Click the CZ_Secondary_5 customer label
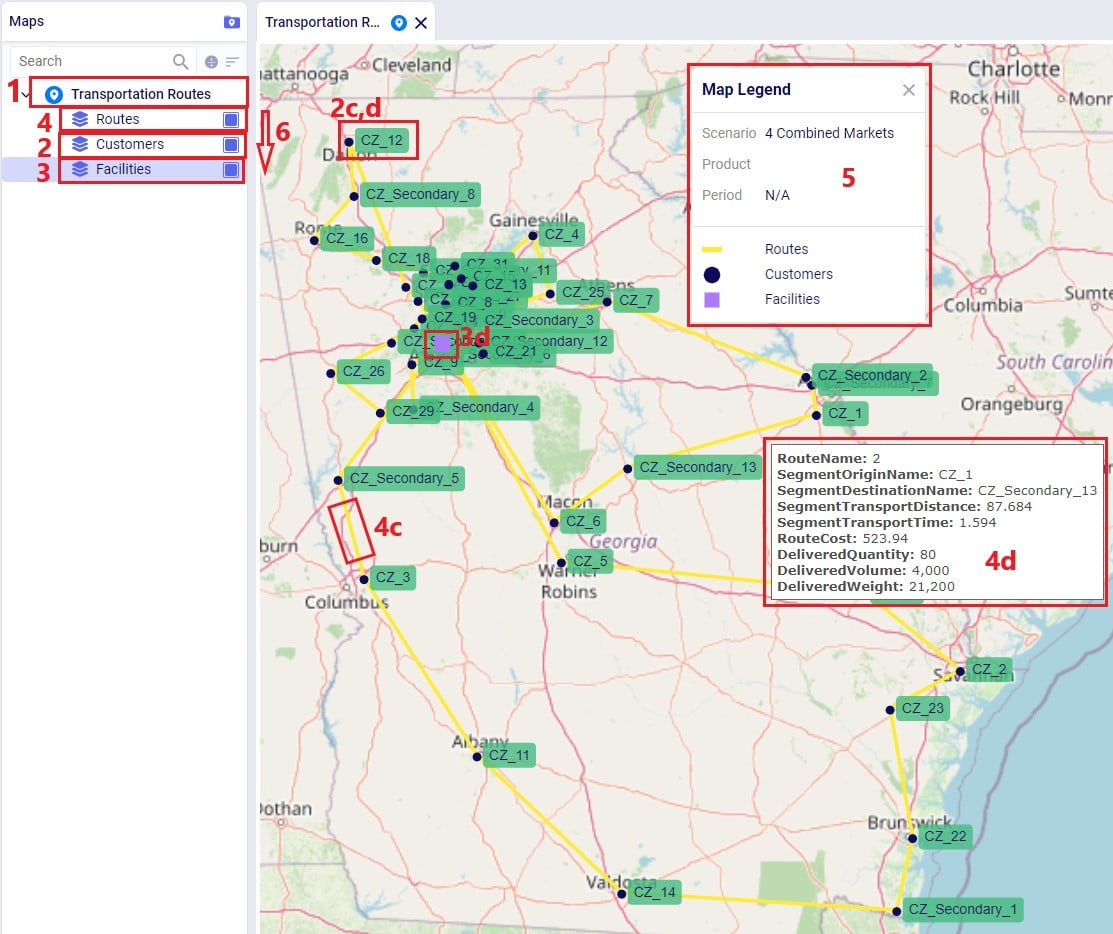This screenshot has width=1113, height=934. [405, 478]
